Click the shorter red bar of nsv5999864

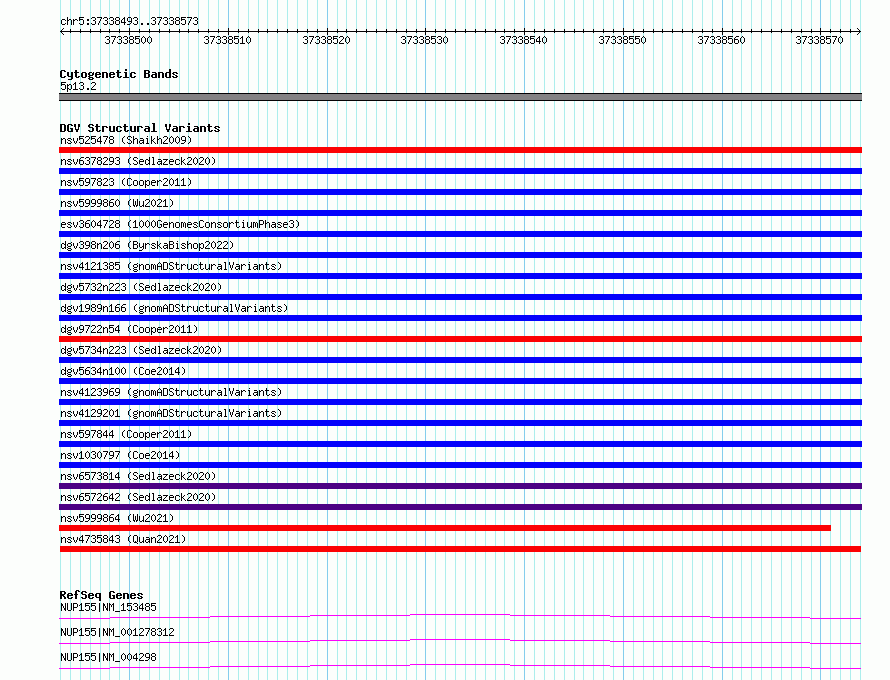click(x=445, y=528)
